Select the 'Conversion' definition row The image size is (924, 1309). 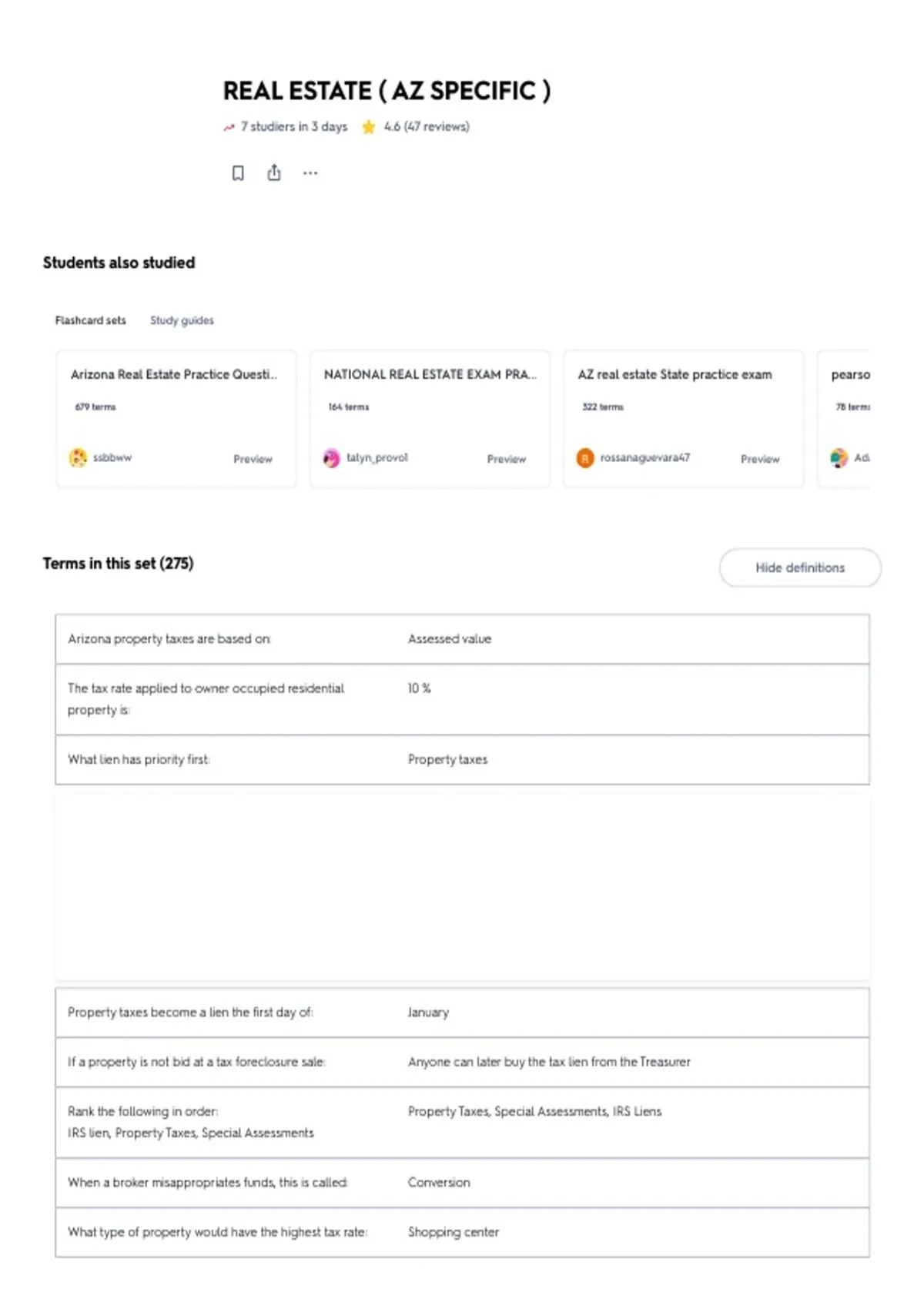tap(462, 1183)
